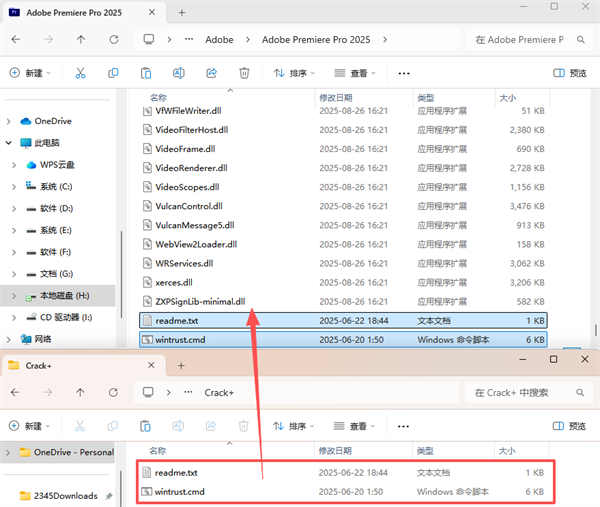Click the up arrow in the Crack+ window

click(80, 392)
